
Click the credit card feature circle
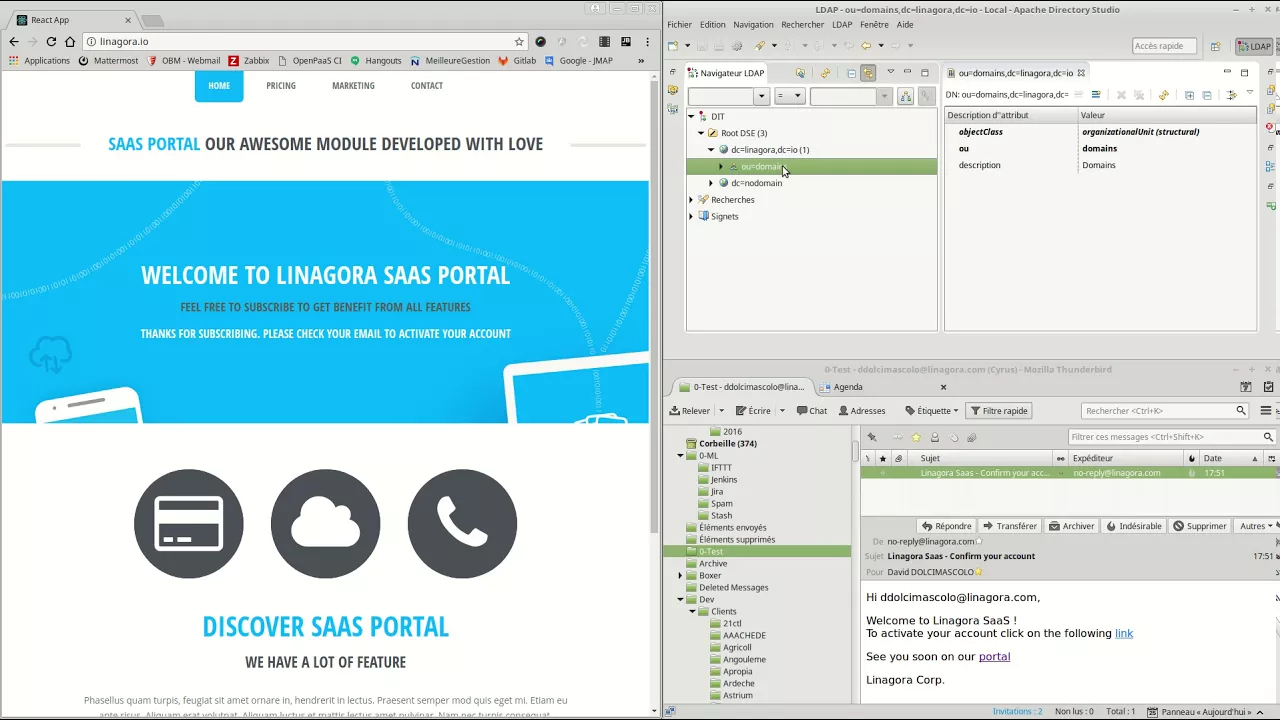[189, 523]
